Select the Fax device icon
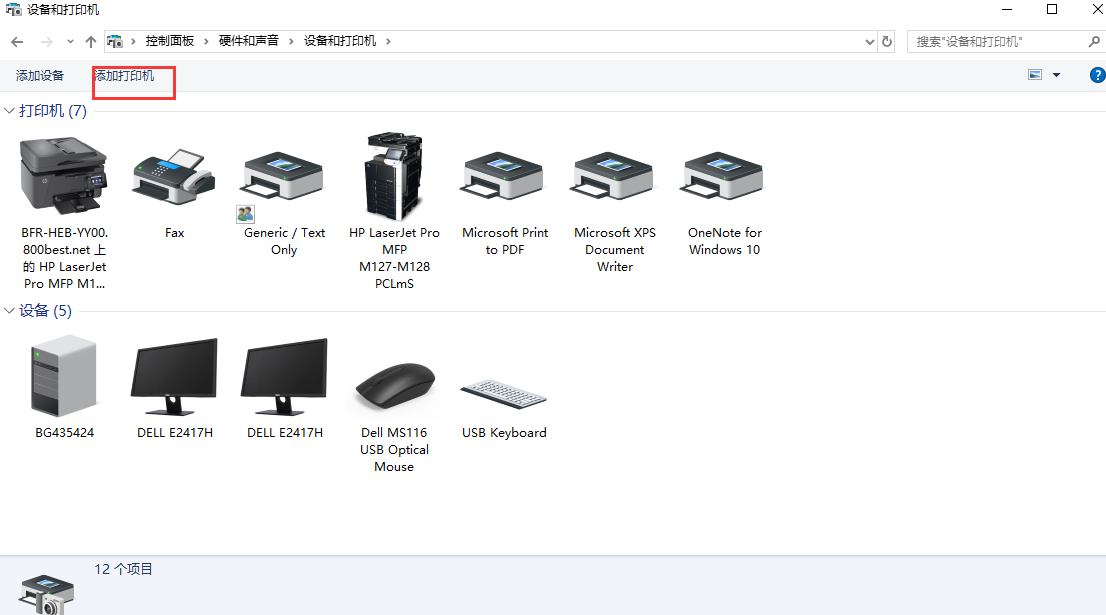The image size is (1106, 615). (x=174, y=176)
